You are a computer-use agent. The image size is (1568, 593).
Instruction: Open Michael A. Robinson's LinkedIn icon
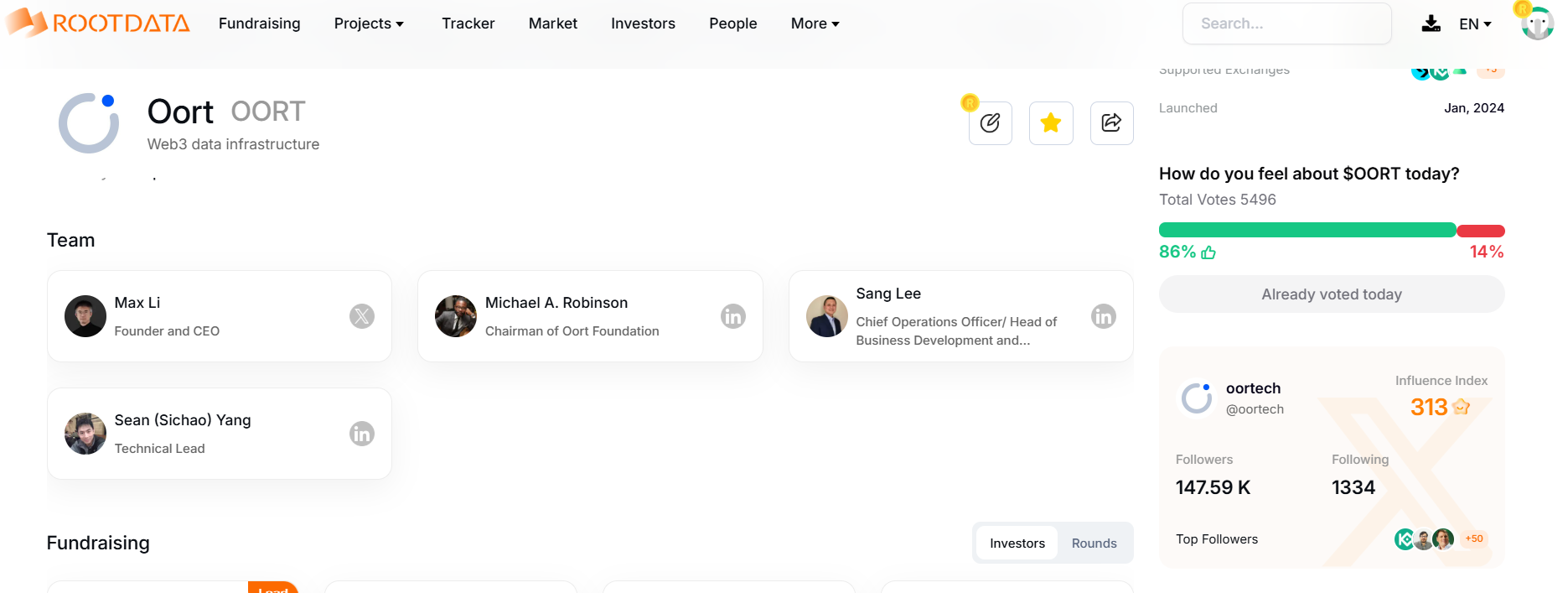732,316
